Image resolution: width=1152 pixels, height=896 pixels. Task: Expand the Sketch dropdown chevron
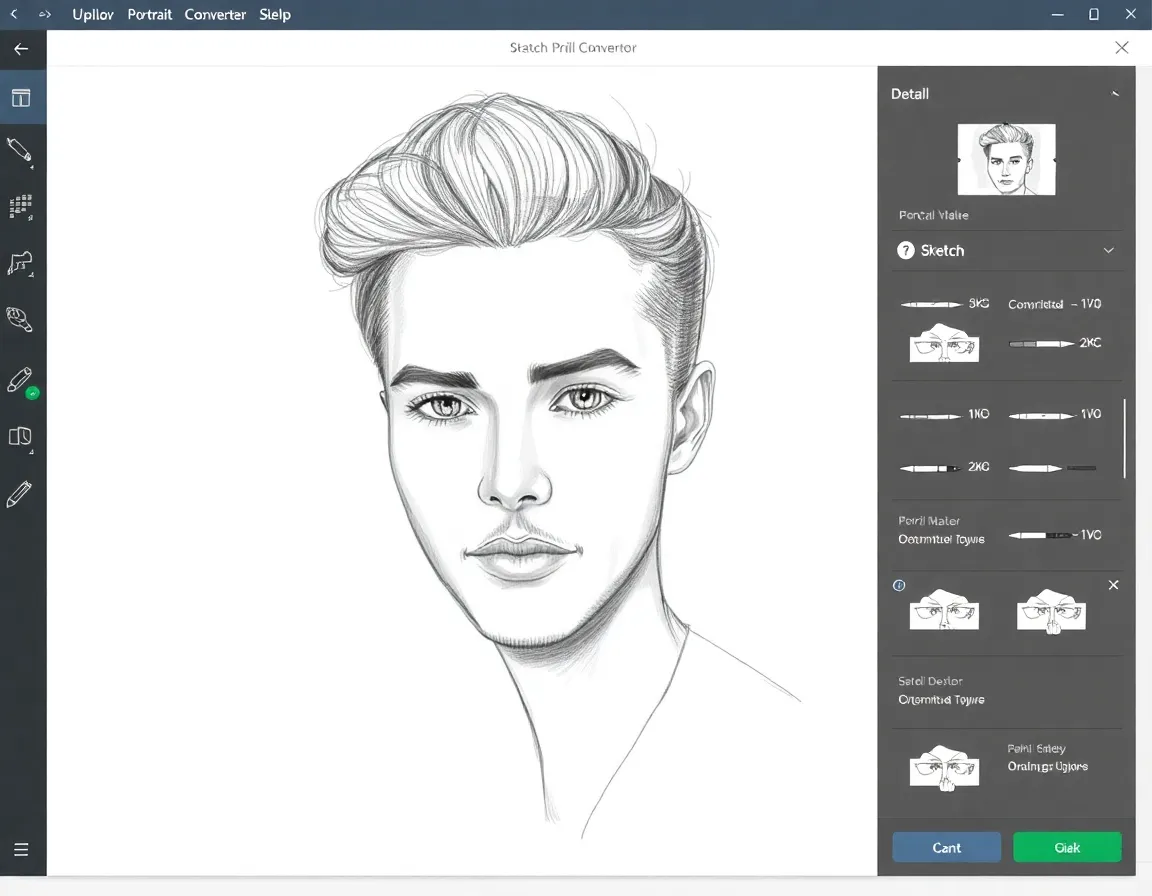pos(1108,251)
